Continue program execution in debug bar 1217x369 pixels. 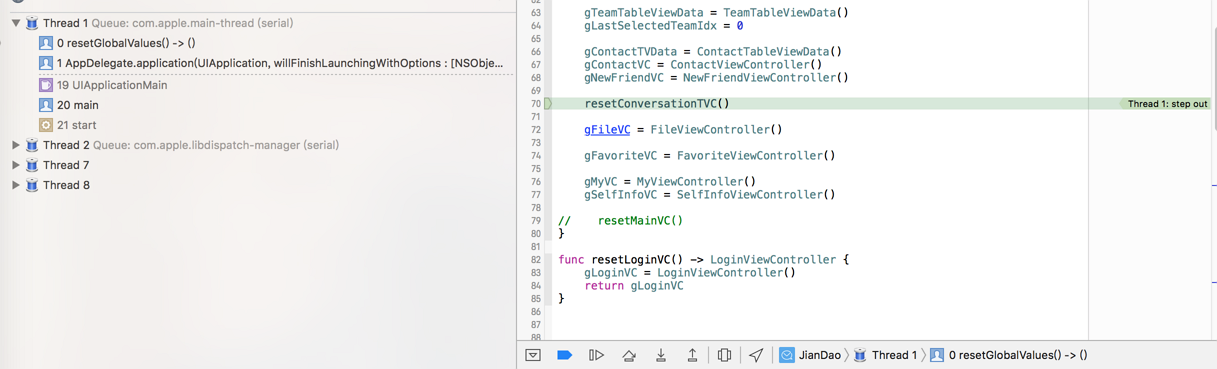tap(596, 355)
